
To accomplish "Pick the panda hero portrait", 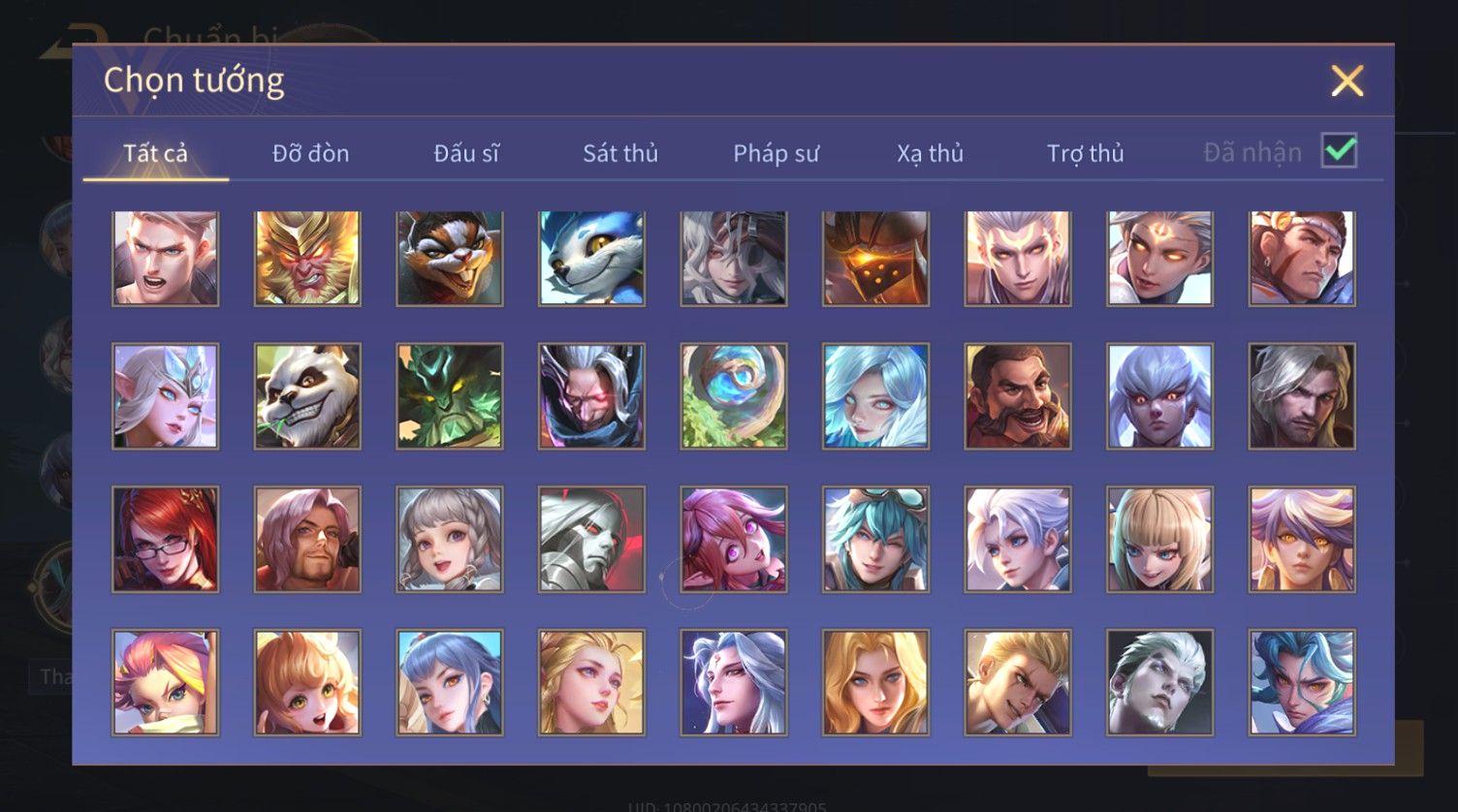I will [307, 396].
